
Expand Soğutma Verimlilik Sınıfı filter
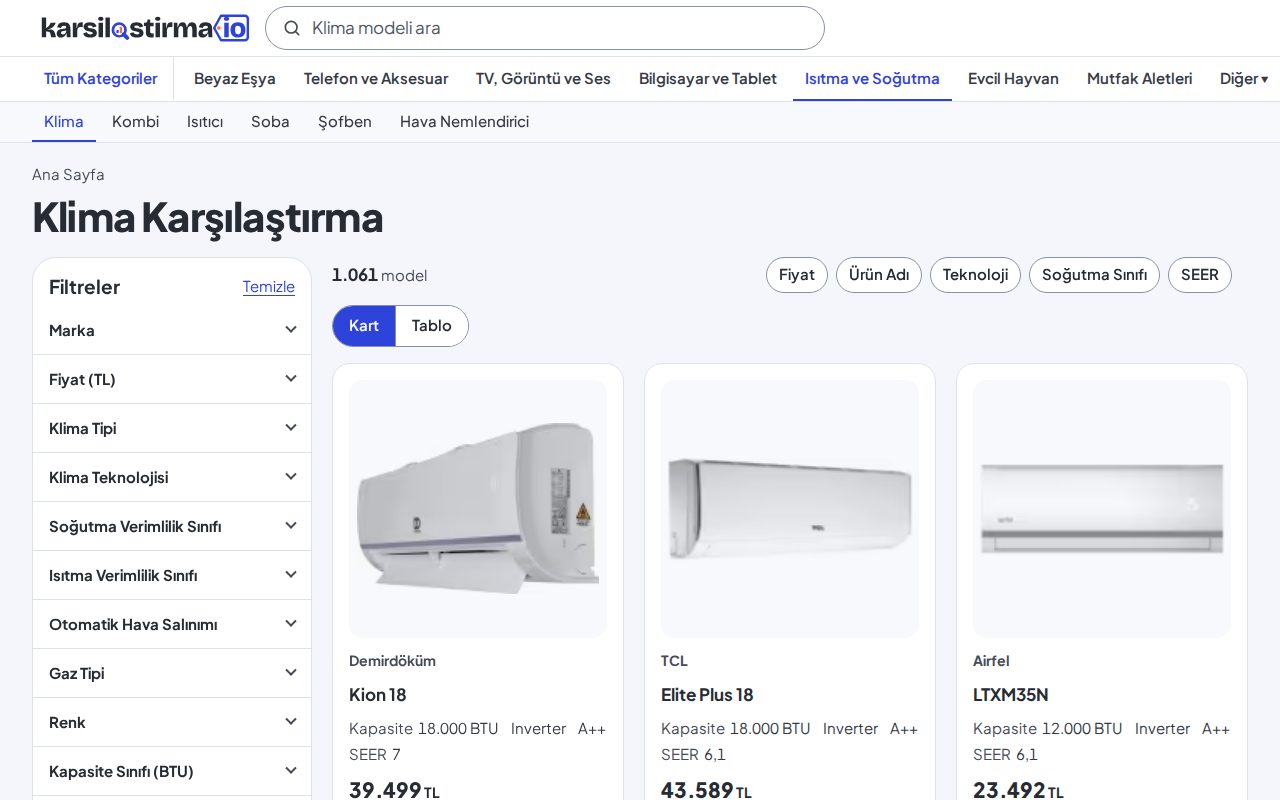click(x=172, y=526)
